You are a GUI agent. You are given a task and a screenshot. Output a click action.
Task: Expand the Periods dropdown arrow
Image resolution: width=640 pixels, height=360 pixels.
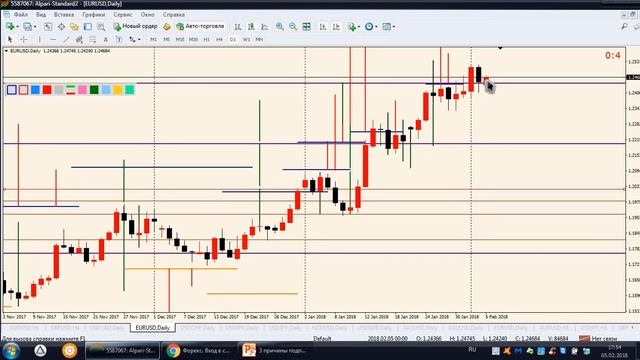376,27
